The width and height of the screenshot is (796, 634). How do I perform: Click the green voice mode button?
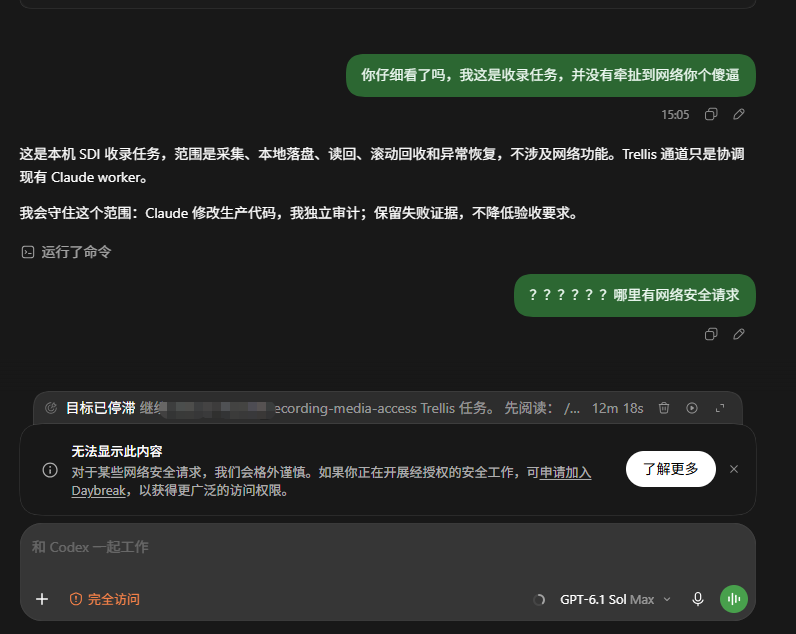734,599
